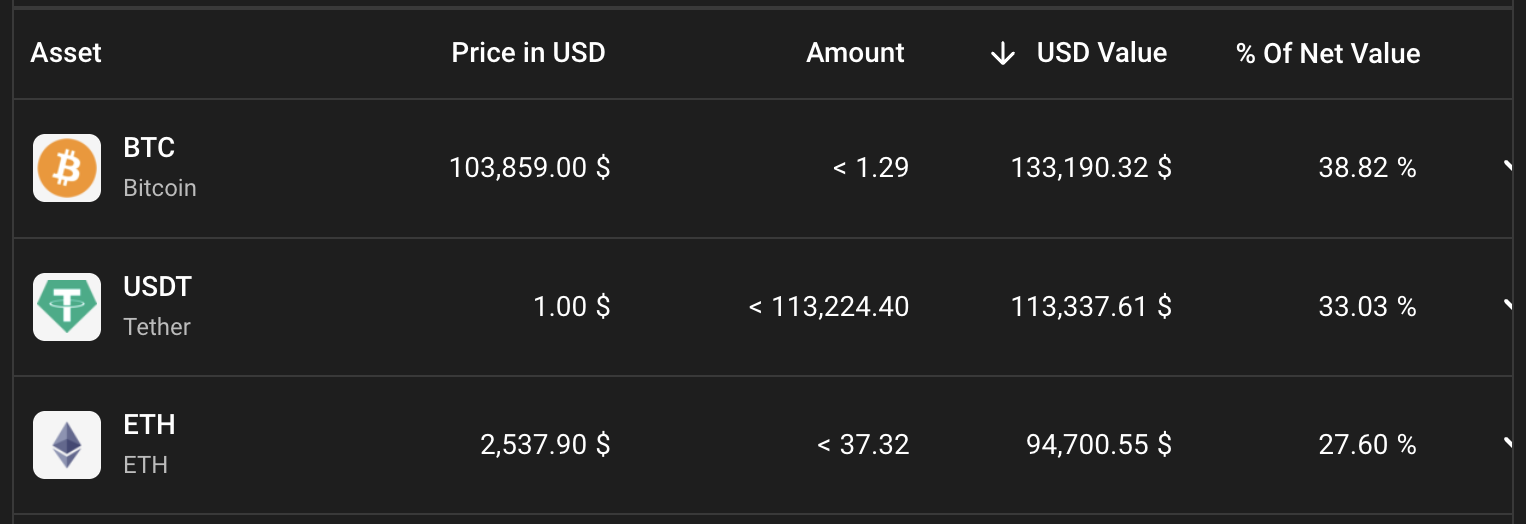Expand the BTC row details chevron
The width and height of the screenshot is (1526, 524).
[x=1510, y=167]
